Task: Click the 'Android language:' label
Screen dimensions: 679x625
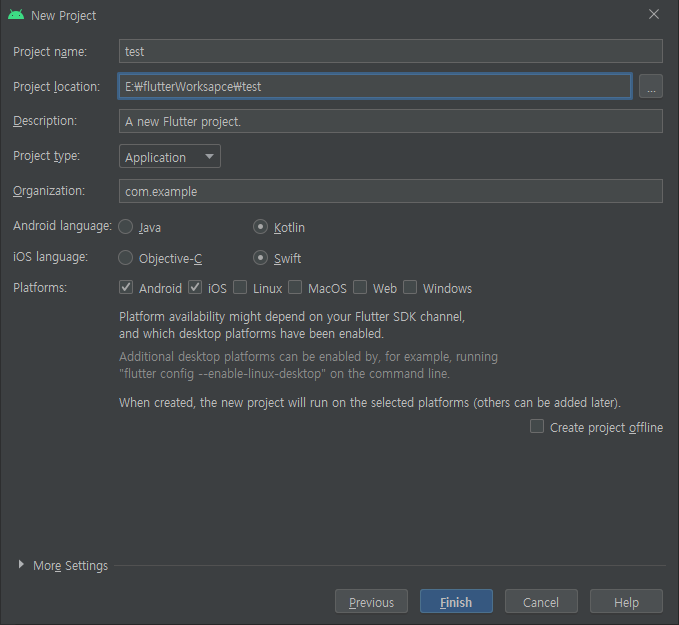Action: 62,226
